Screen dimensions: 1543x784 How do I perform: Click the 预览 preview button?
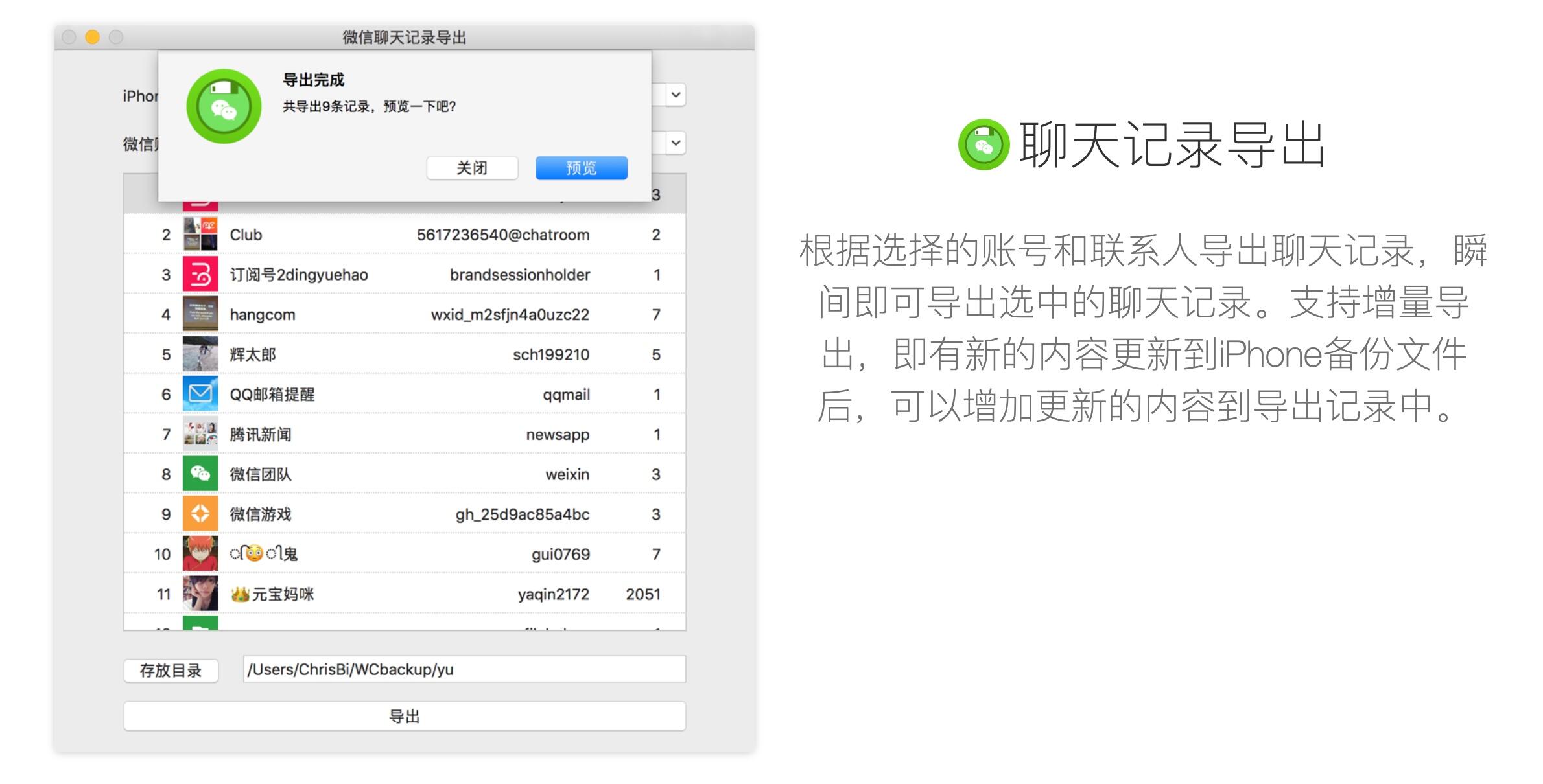(581, 168)
